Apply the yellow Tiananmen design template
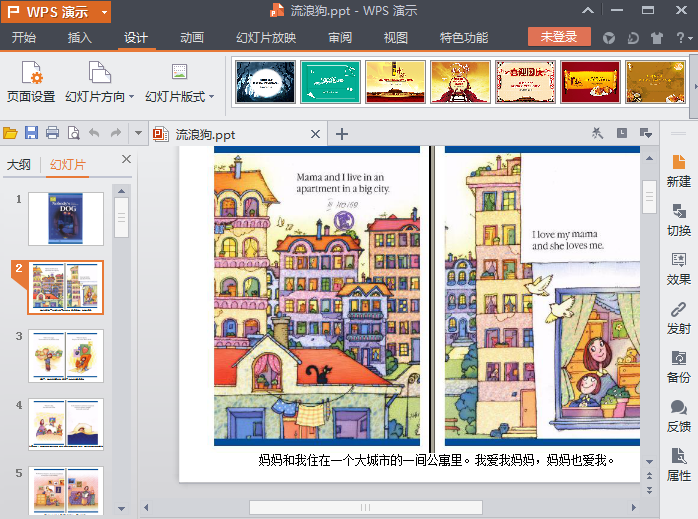698x519 pixels. pyautogui.click(x=395, y=82)
